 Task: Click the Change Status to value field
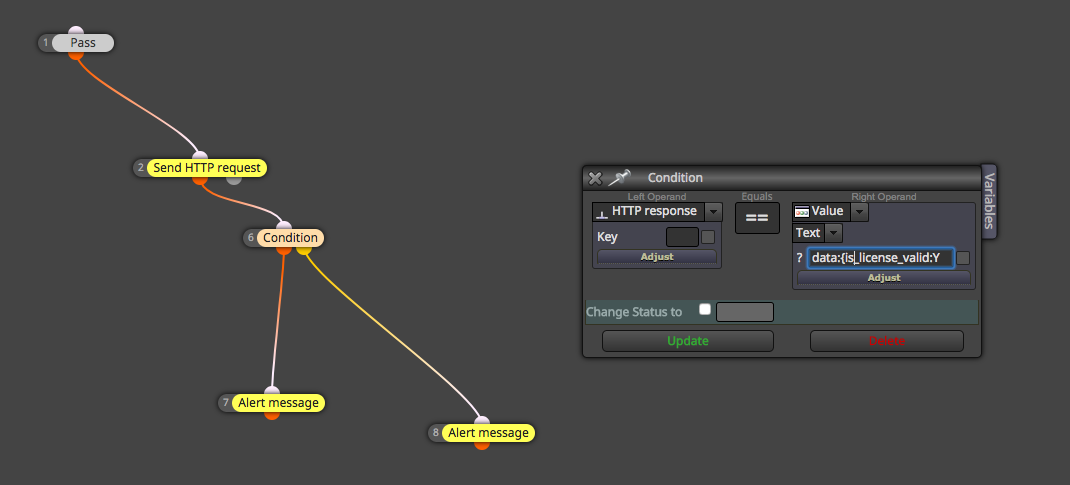744,312
